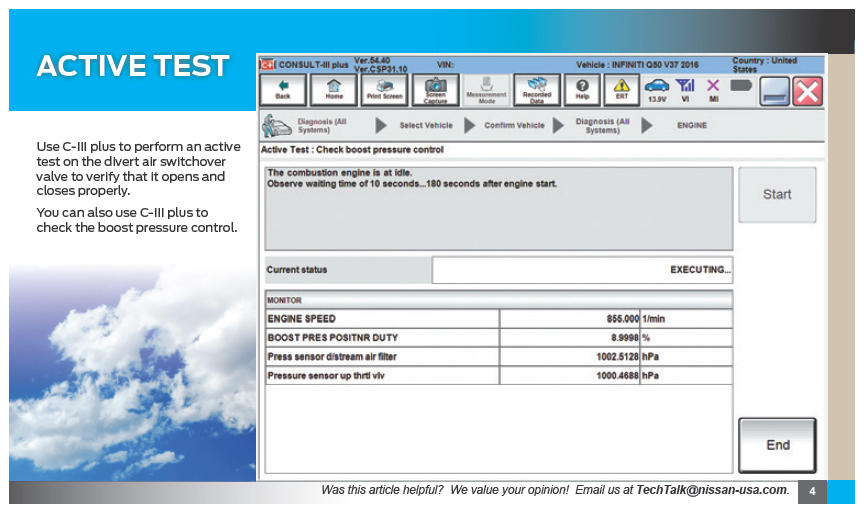The height and width of the screenshot is (513, 864).
Task: Click the VI signal status icon
Action: point(686,90)
